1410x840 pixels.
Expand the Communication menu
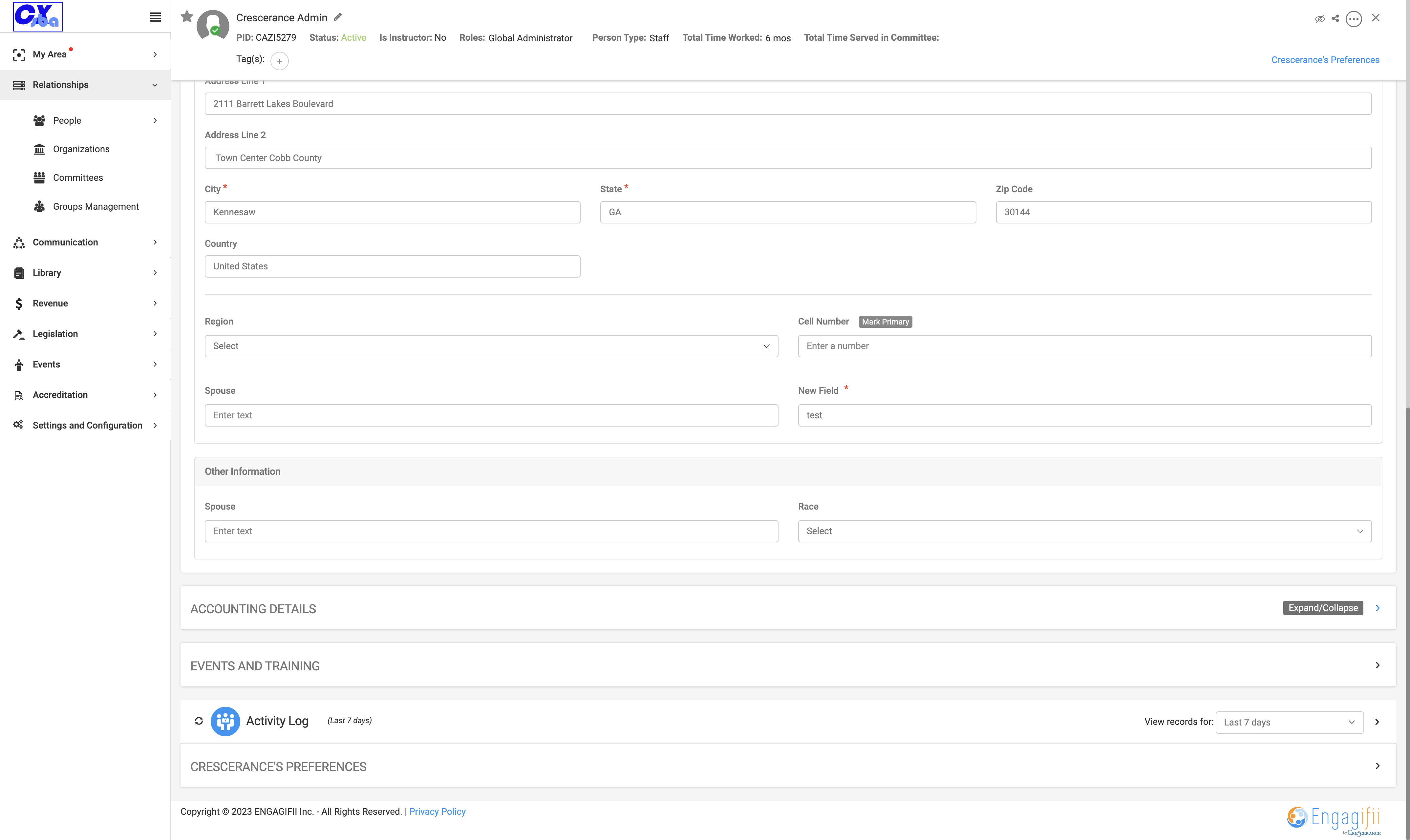click(x=85, y=242)
